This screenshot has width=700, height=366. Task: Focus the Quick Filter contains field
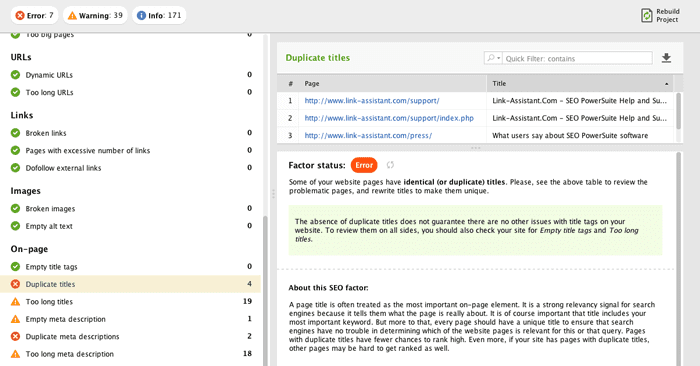(578, 58)
